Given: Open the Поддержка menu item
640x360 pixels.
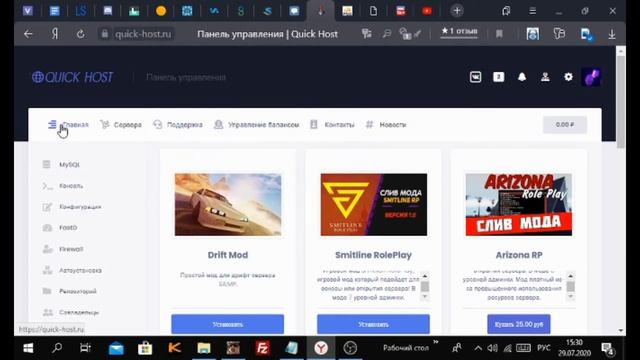Looking at the screenshot, I should tap(178, 124).
